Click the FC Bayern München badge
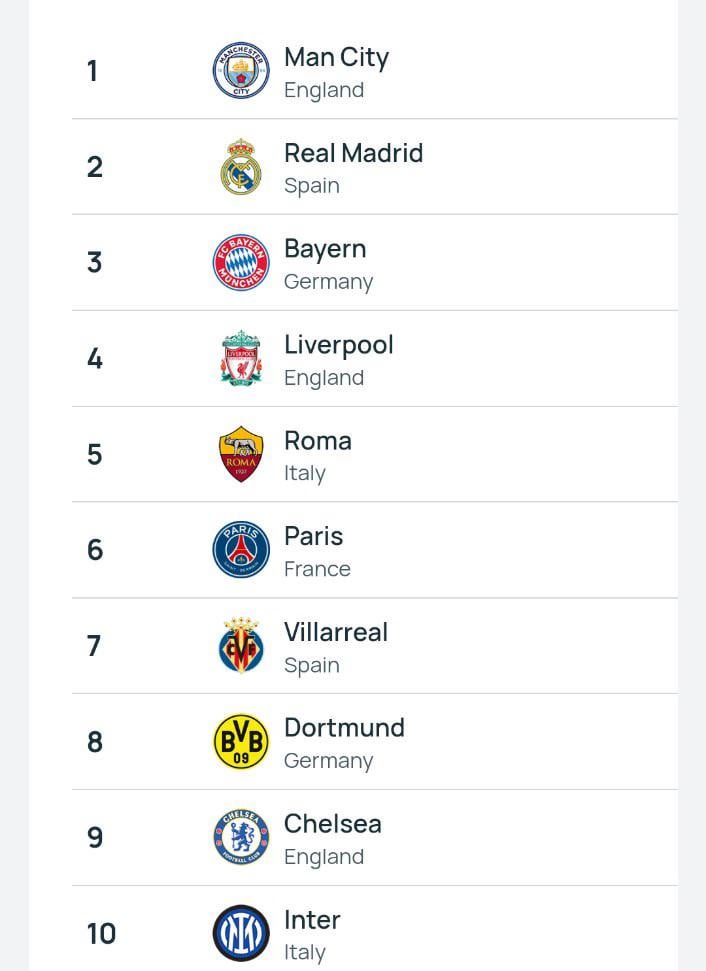 (x=240, y=262)
